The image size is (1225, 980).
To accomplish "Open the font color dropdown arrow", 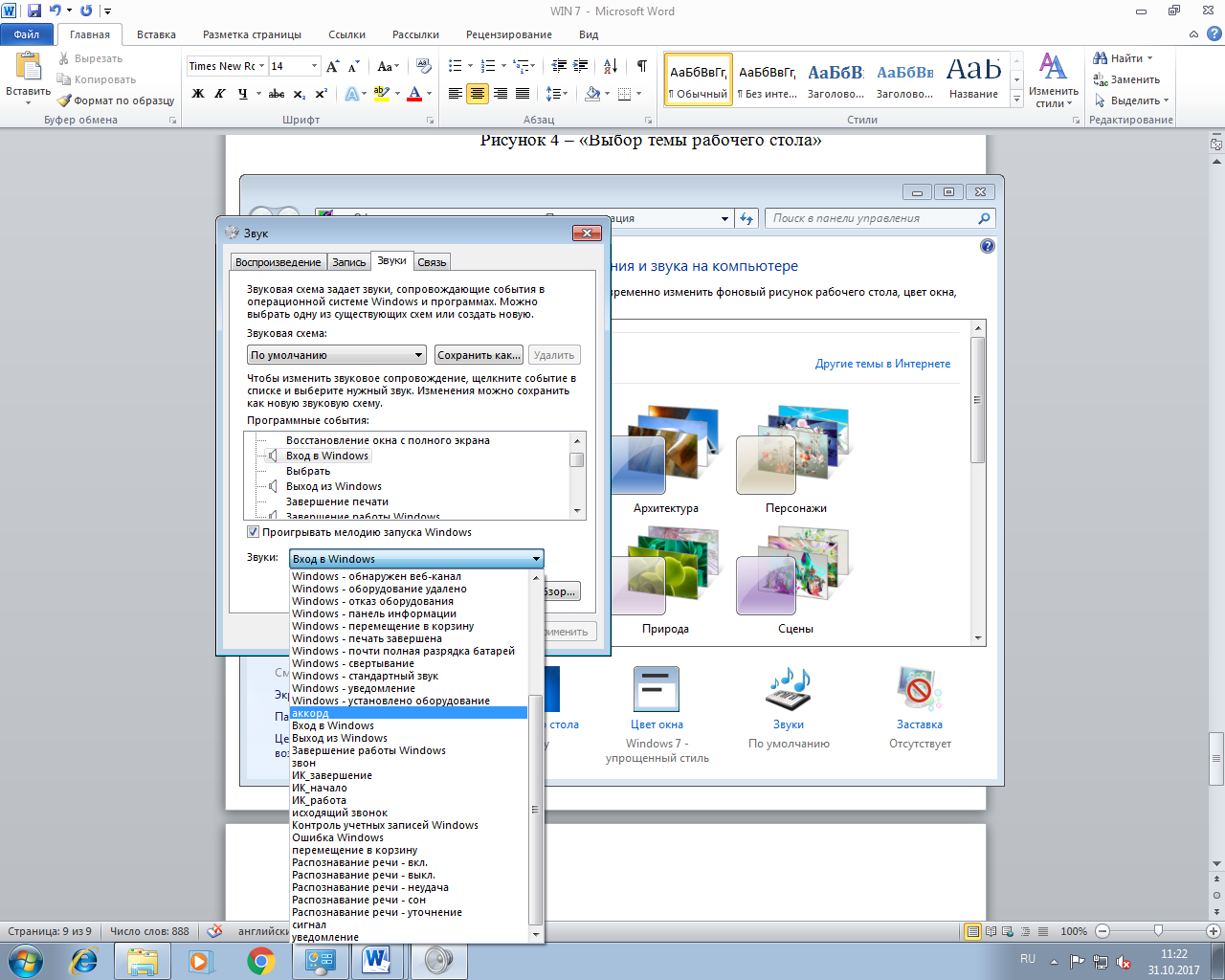I will 430,94.
